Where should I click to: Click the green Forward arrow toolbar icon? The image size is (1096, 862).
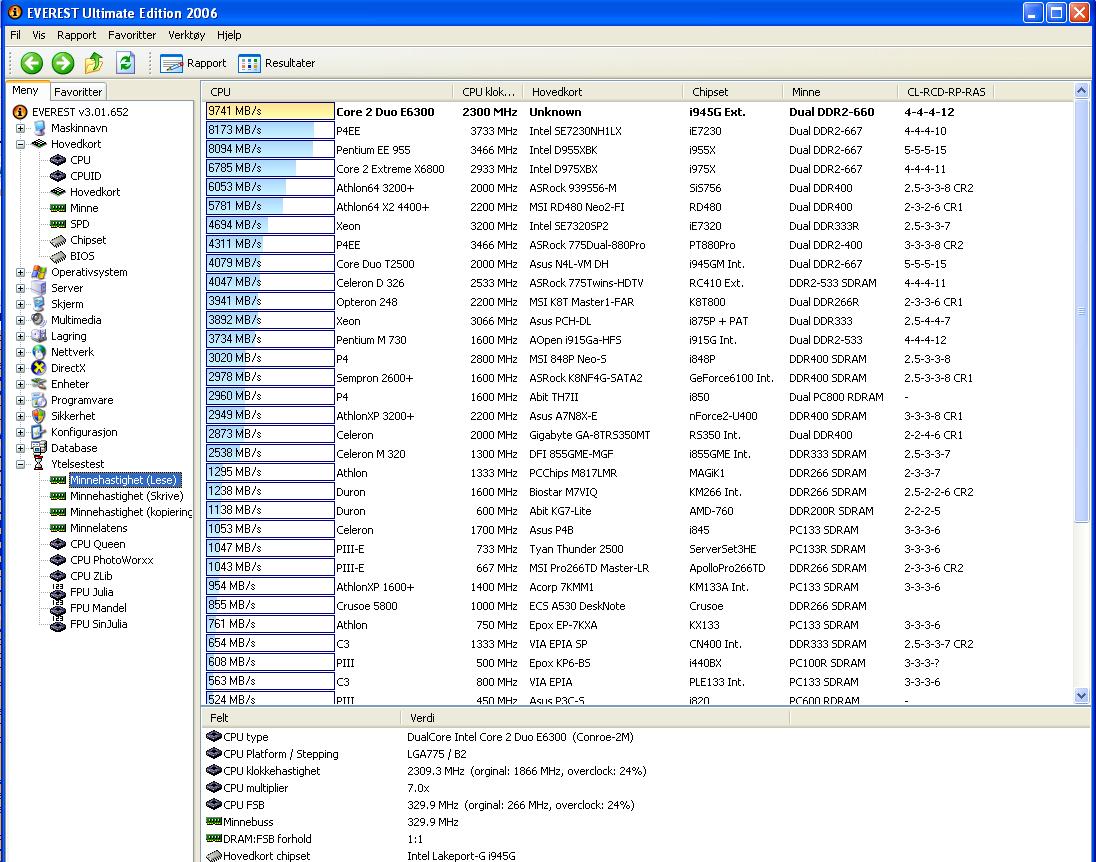[x=63, y=63]
